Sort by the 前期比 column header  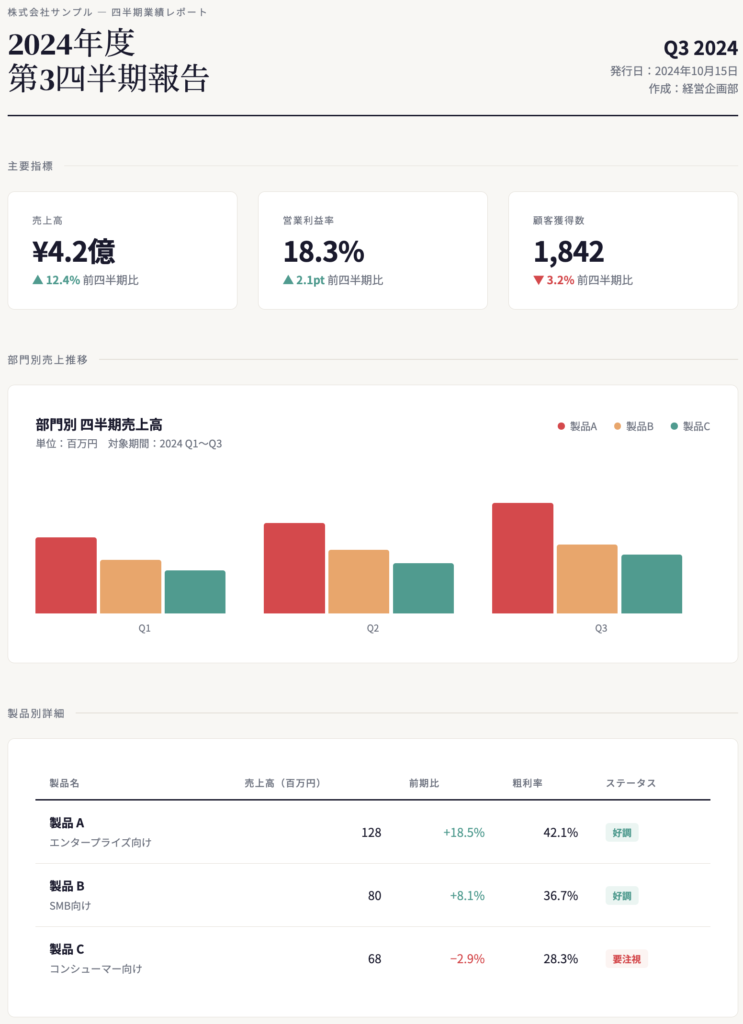click(x=424, y=782)
